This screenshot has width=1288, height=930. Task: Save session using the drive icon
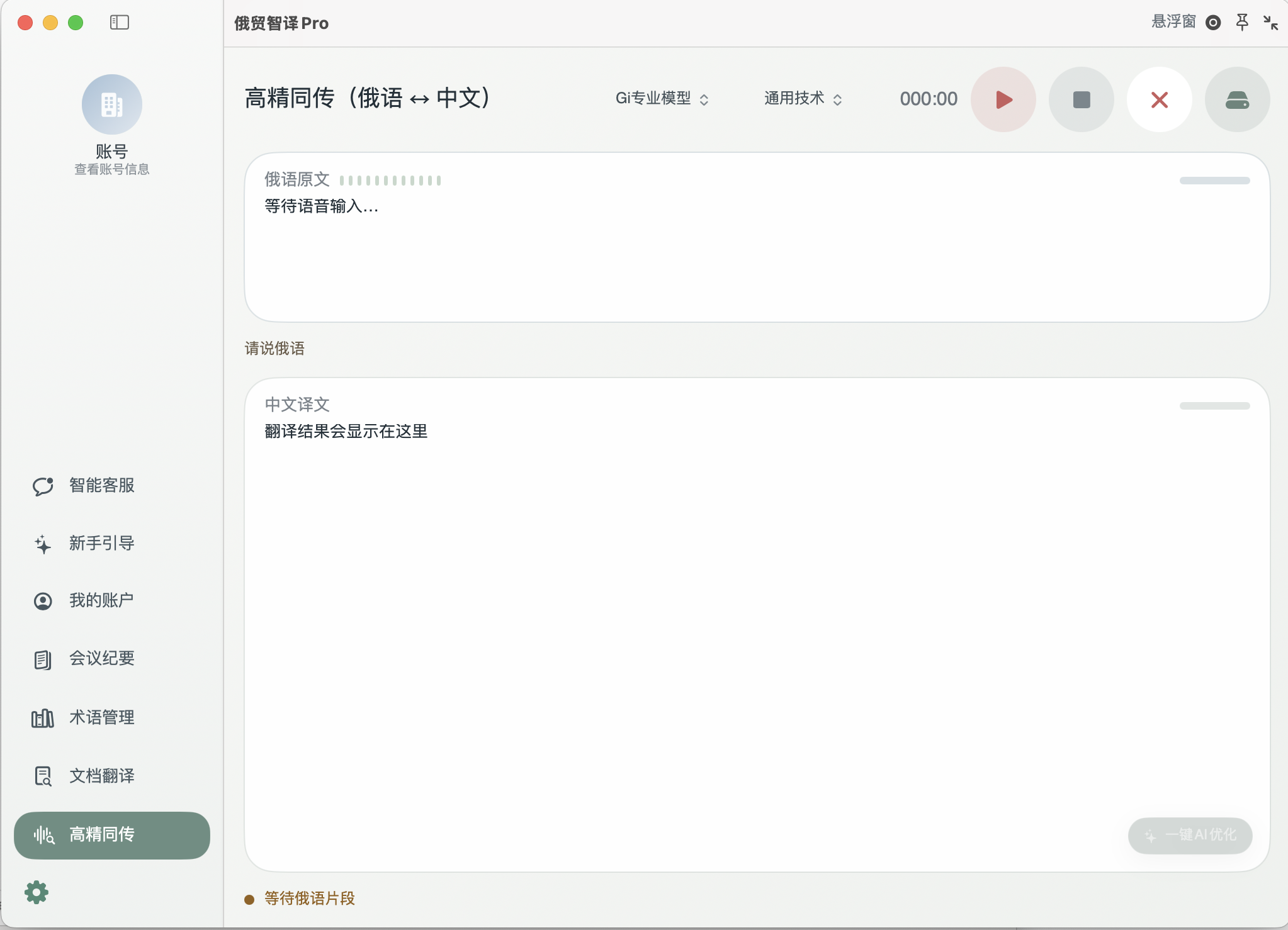(x=1236, y=99)
